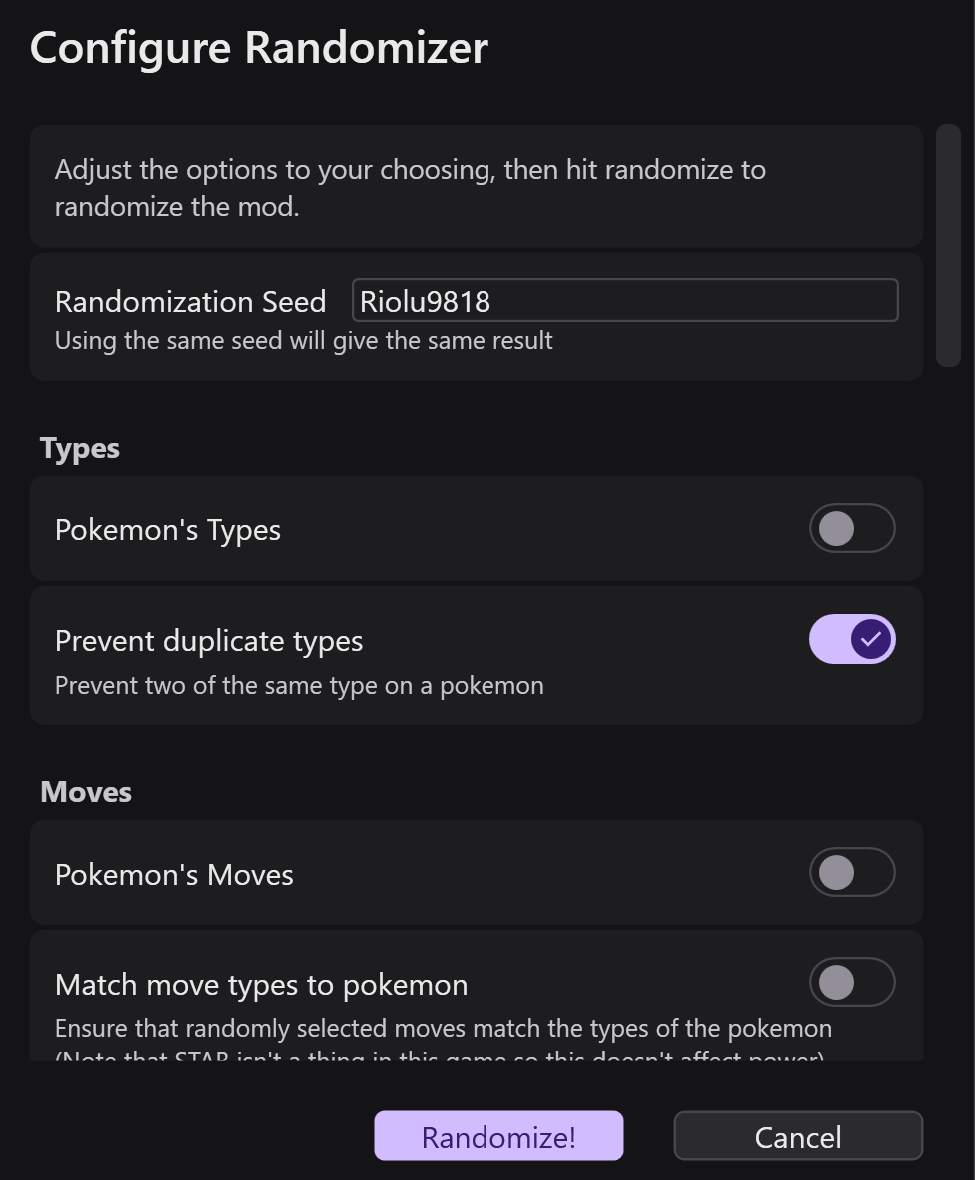Click the Prevent duplicate types label text
The image size is (975, 1180).
[x=209, y=641]
